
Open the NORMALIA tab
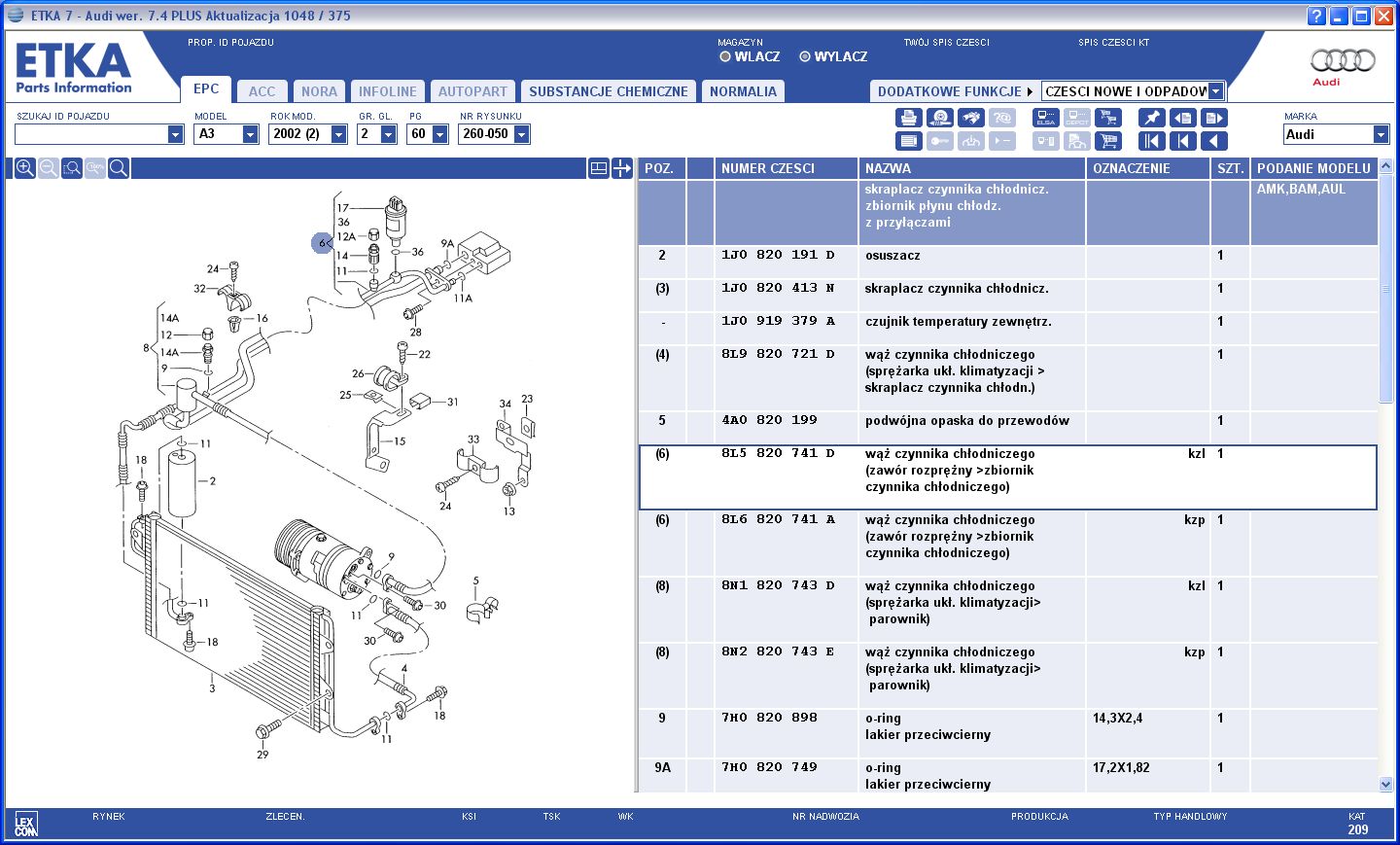pyautogui.click(x=743, y=91)
